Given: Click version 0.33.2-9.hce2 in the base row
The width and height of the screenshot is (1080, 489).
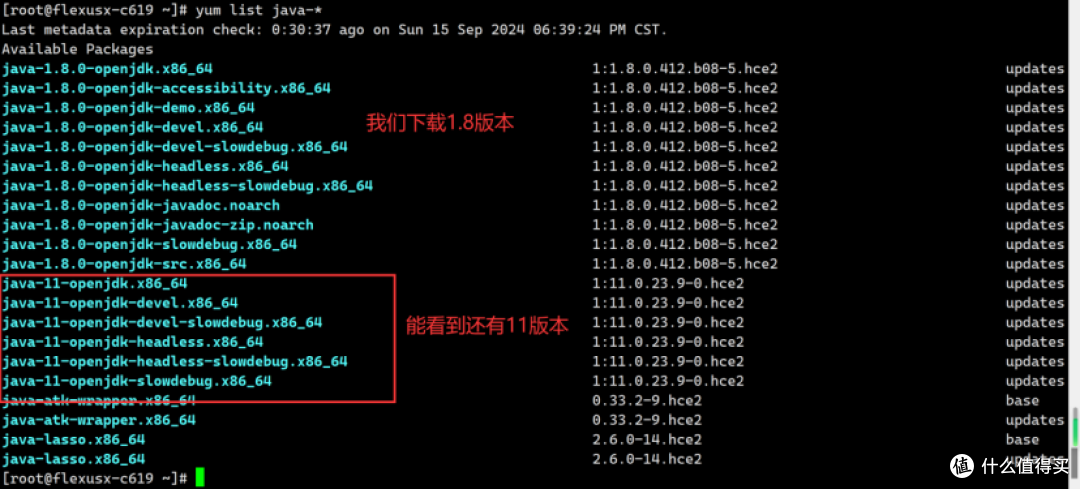Looking at the screenshot, I should [647, 401].
